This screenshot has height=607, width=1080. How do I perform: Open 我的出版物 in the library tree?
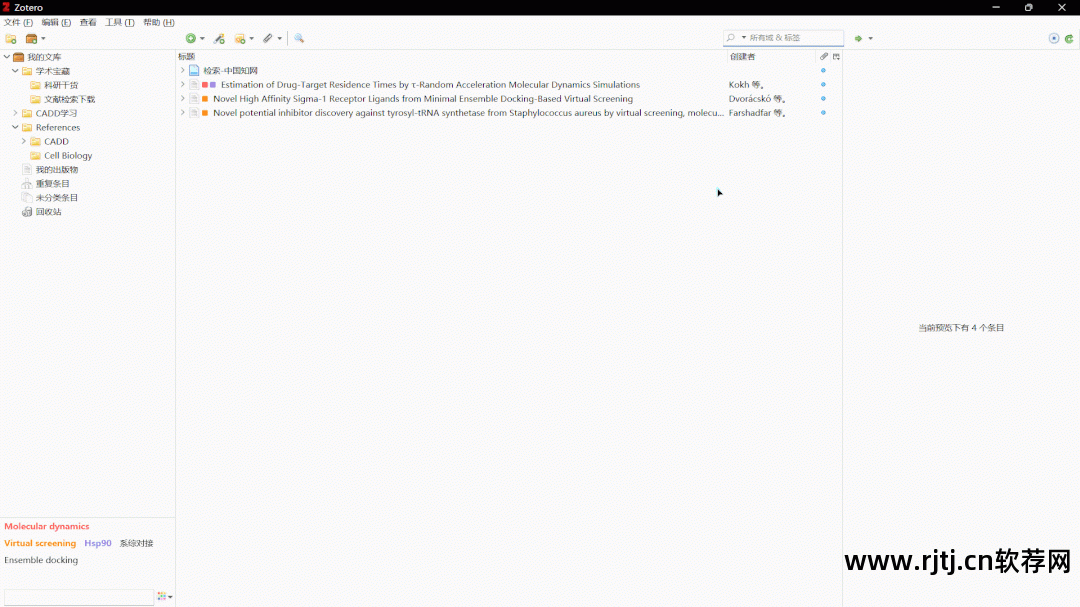(56, 169)
